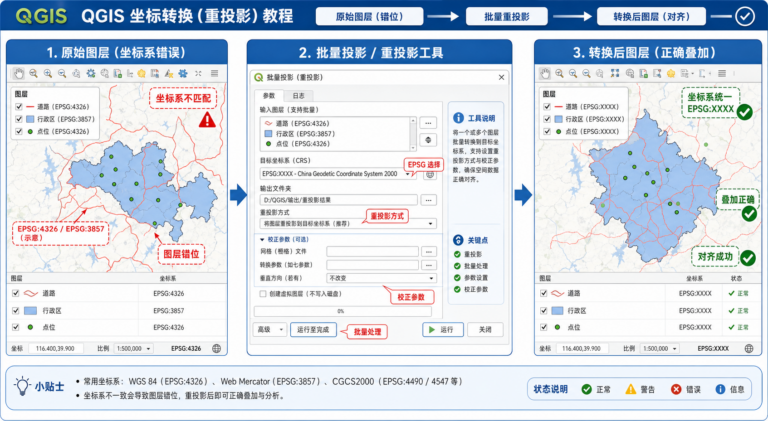The image size is (768, 421).
Task: Click the lock icon beside 关键点
Action: (x=458, y=240)
